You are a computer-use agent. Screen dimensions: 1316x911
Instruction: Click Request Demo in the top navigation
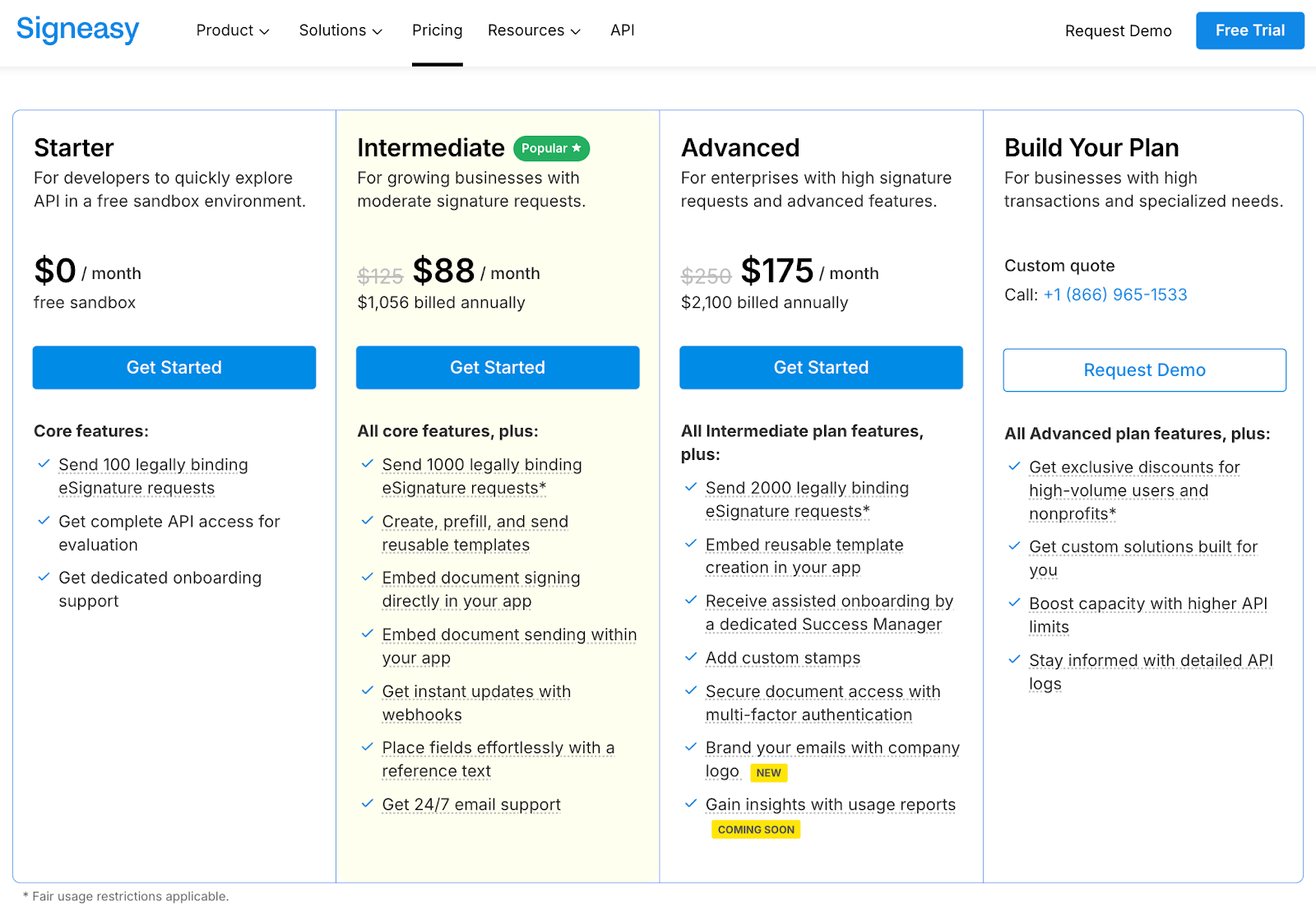pos(1118,30)
